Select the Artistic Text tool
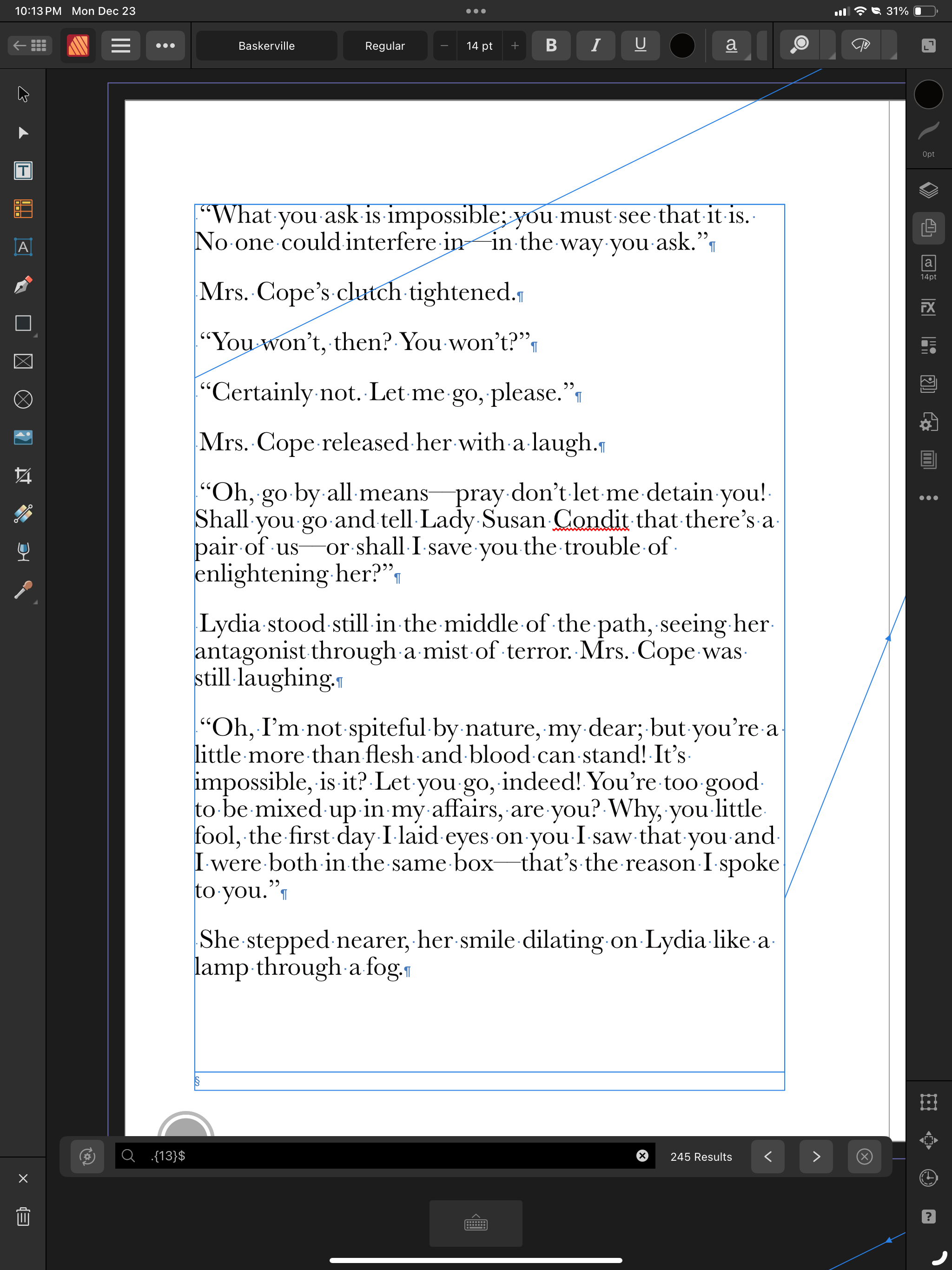The width and height of the screenshot is (952, 1270). 23,247
